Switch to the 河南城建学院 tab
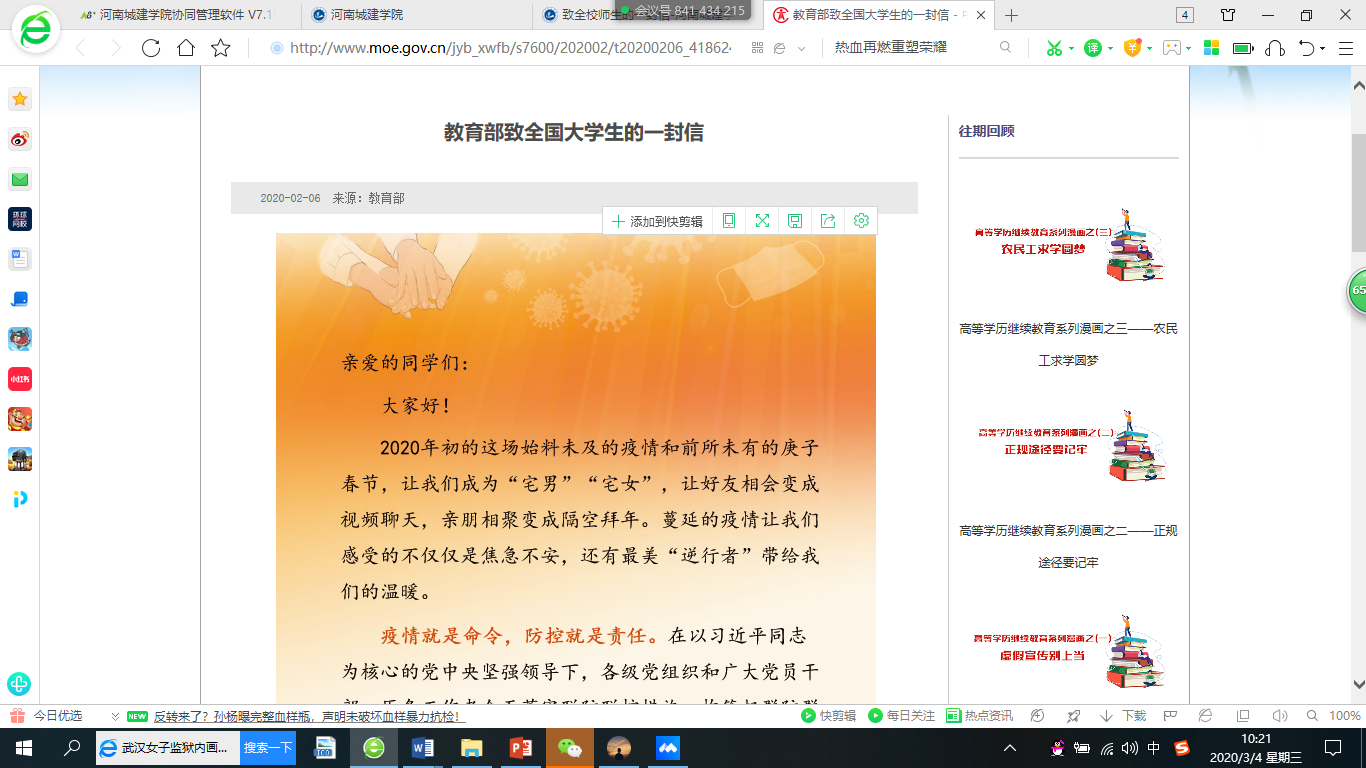This screenshot has width=1366, height=768. (365, 15)
